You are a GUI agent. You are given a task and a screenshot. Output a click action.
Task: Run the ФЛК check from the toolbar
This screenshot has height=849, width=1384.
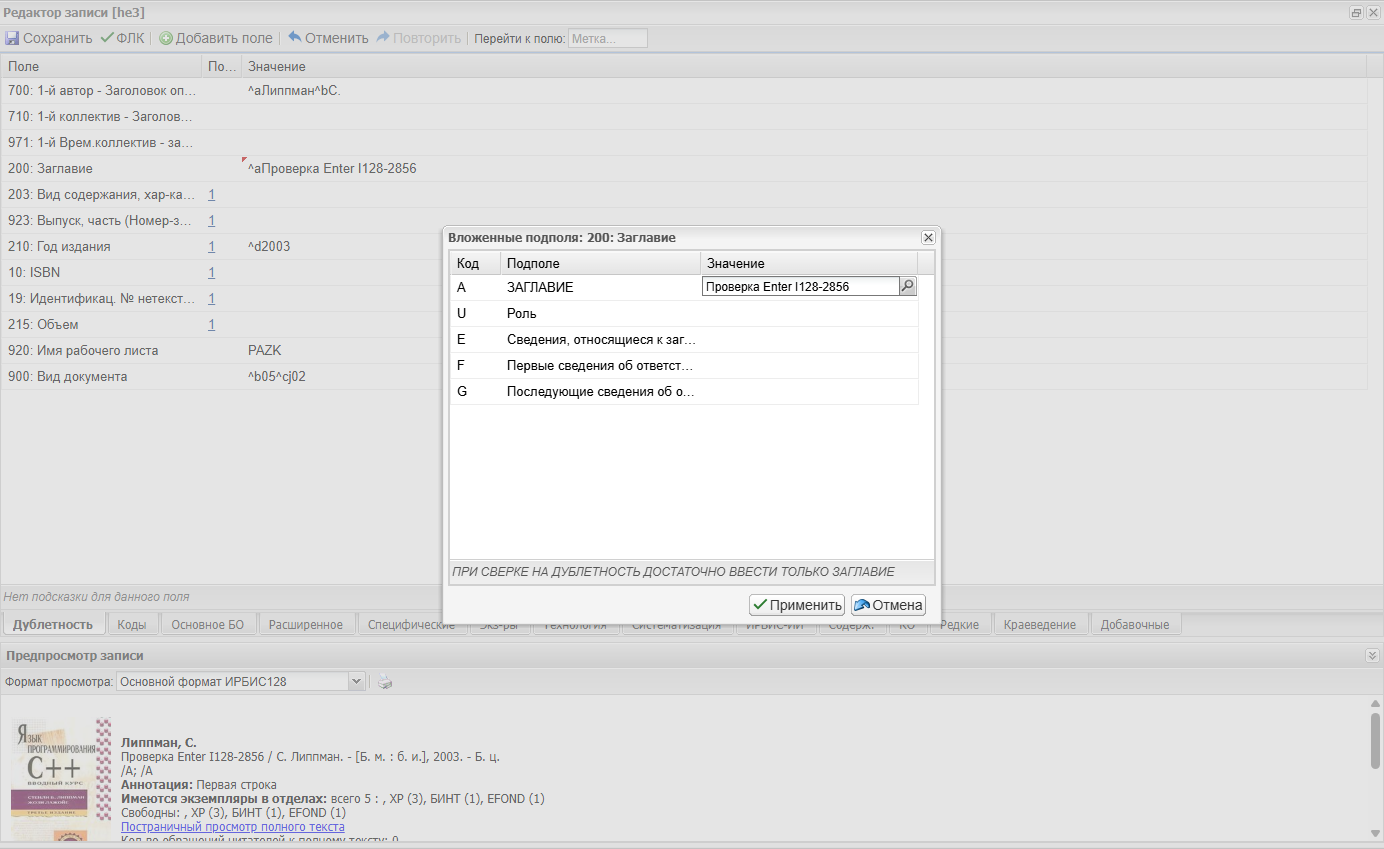click(122, 38)
